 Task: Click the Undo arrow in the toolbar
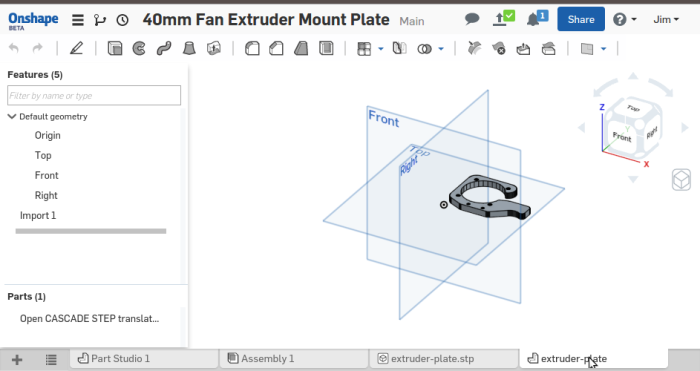point(14,48)
